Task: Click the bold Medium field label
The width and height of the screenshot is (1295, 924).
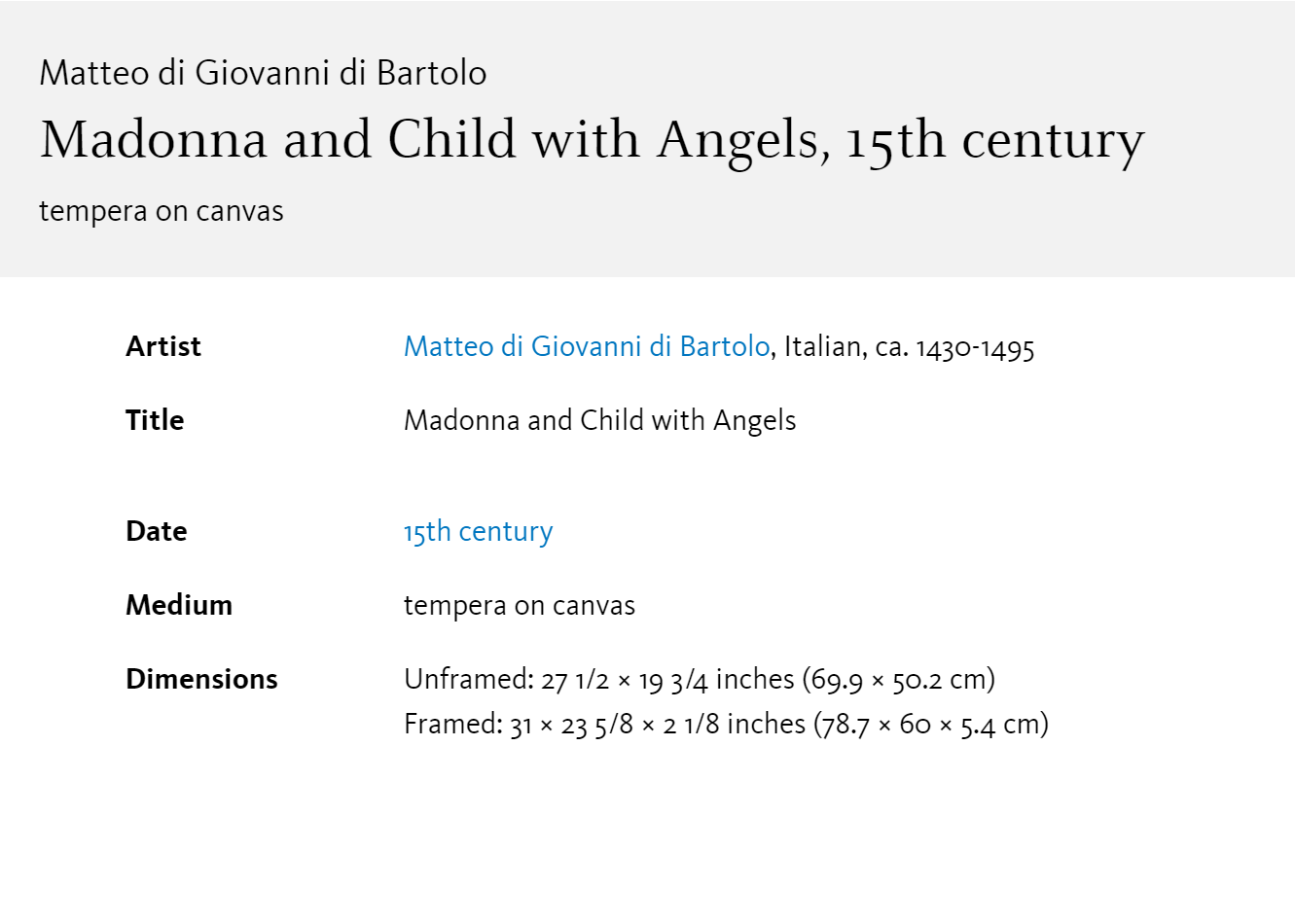Action: (179, 605)
